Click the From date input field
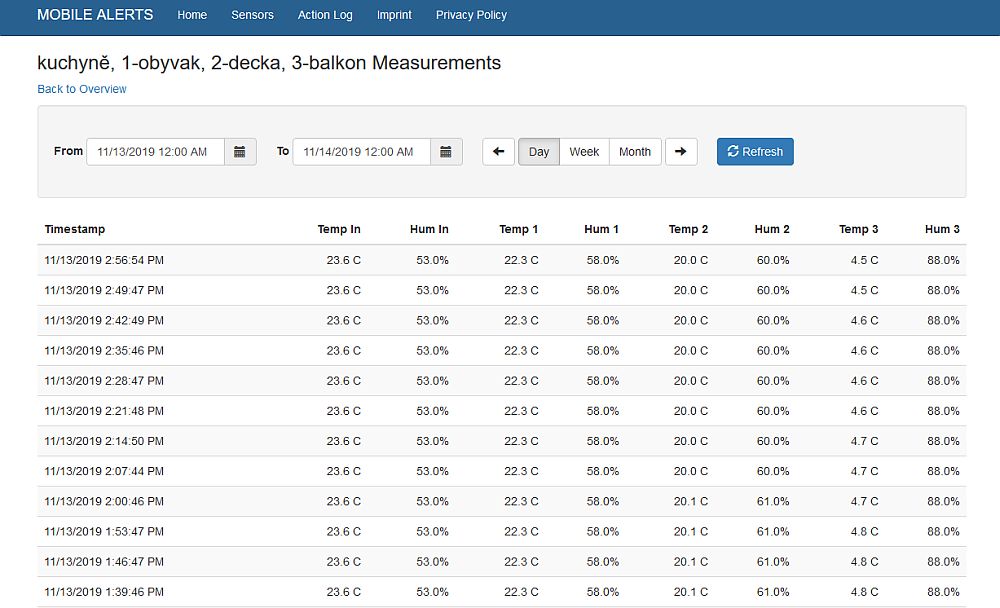 (x=156, y=152)
